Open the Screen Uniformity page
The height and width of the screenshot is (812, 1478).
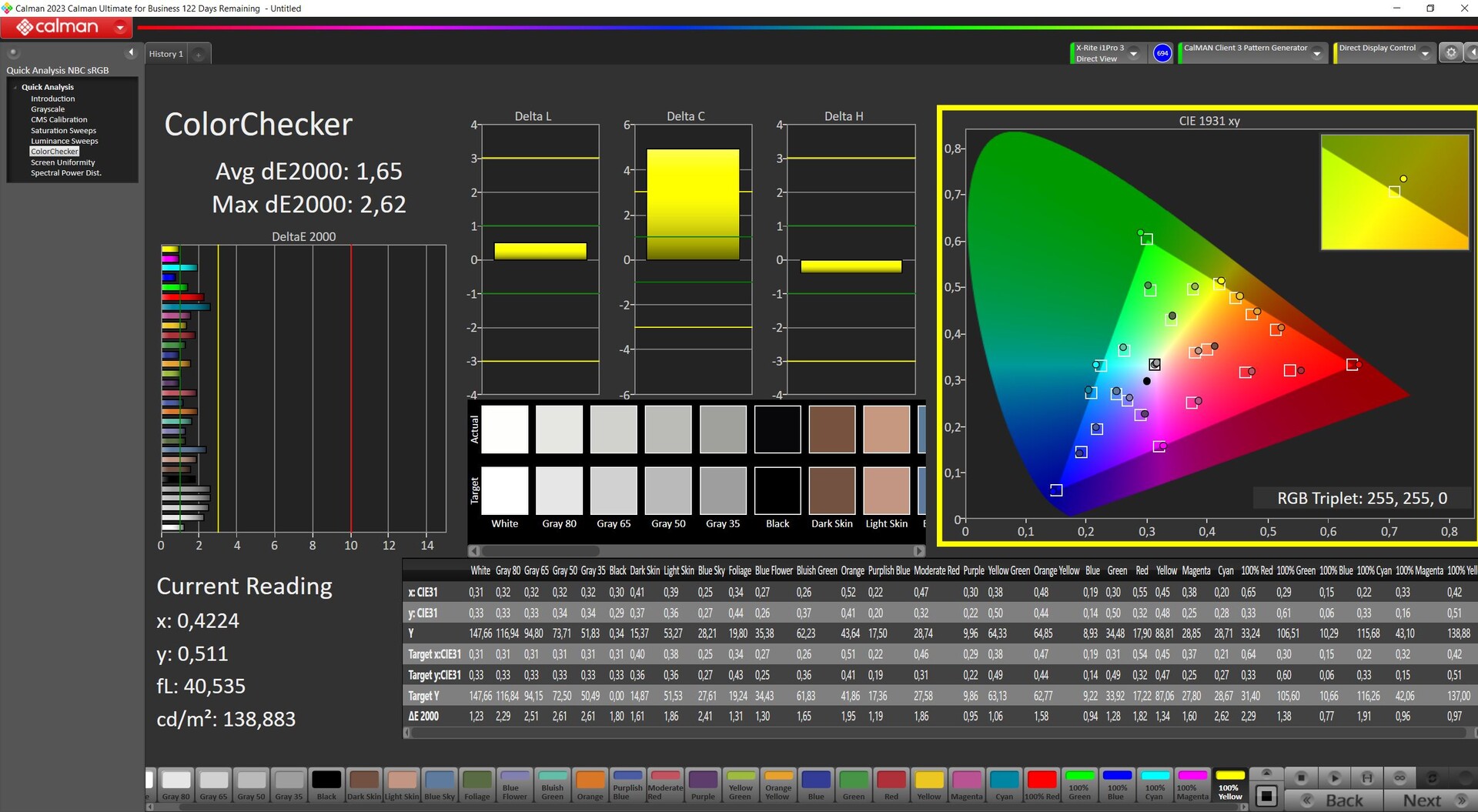(62, 162)
